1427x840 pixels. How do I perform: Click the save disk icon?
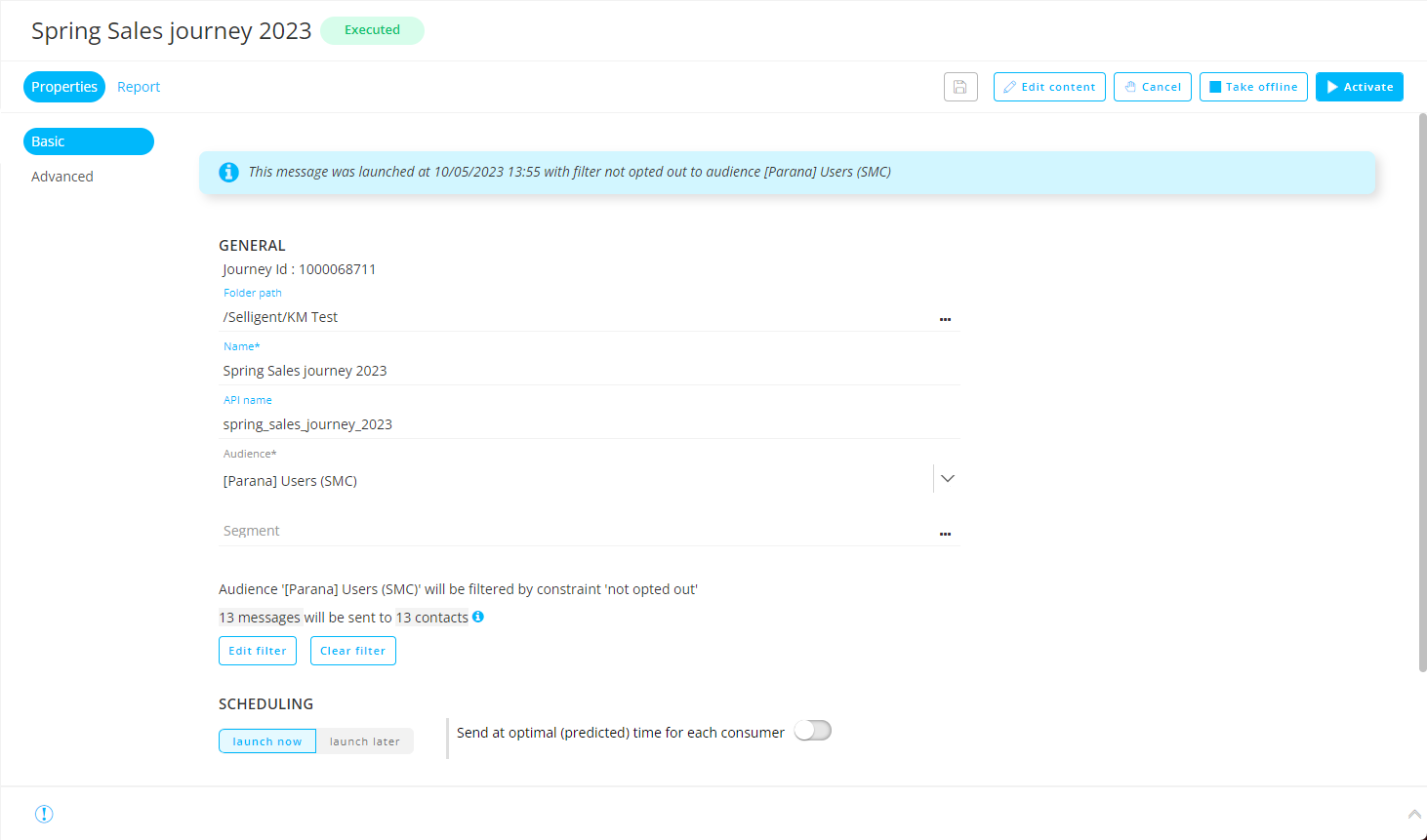click(960, 87)
